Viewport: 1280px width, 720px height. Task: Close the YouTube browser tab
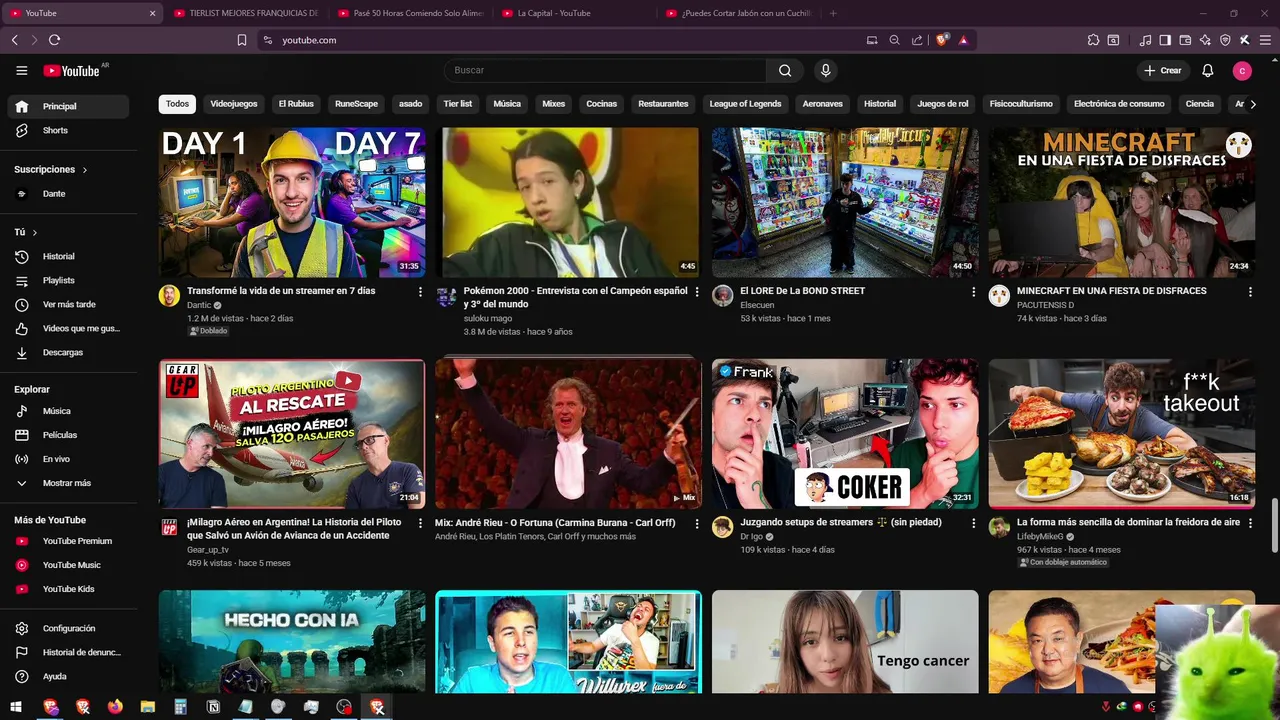coord(152,13)
